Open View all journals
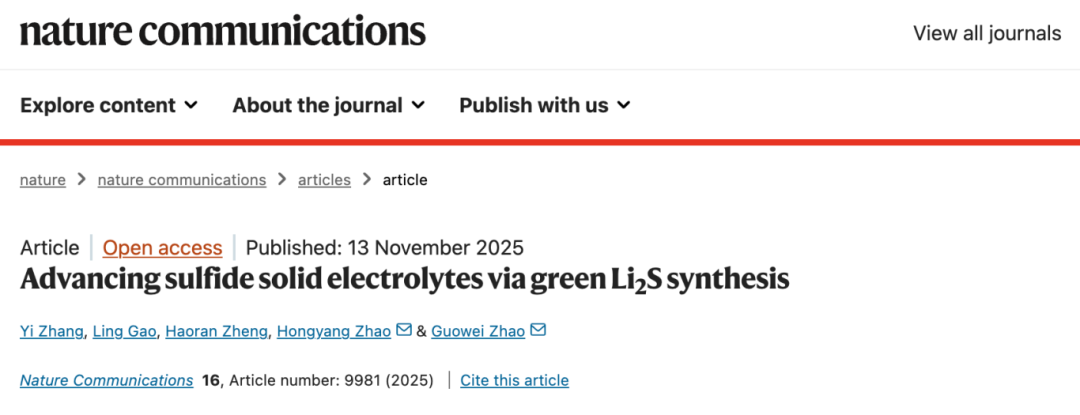 coord(986,33)
